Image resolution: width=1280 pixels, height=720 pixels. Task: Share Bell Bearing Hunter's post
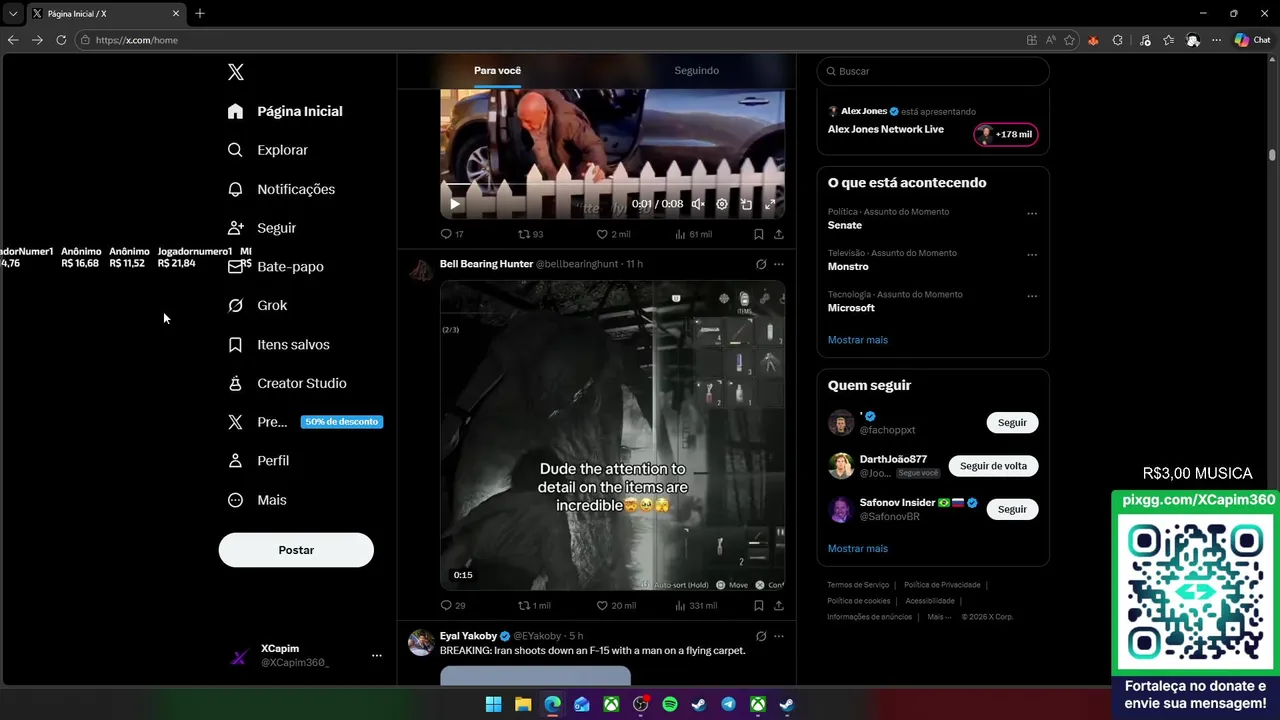click(779, 605)
